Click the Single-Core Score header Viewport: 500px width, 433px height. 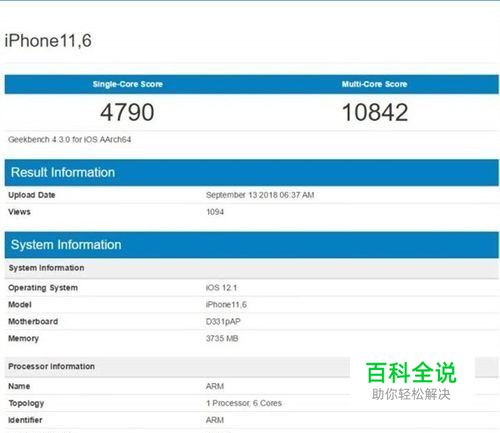point(128,84)
